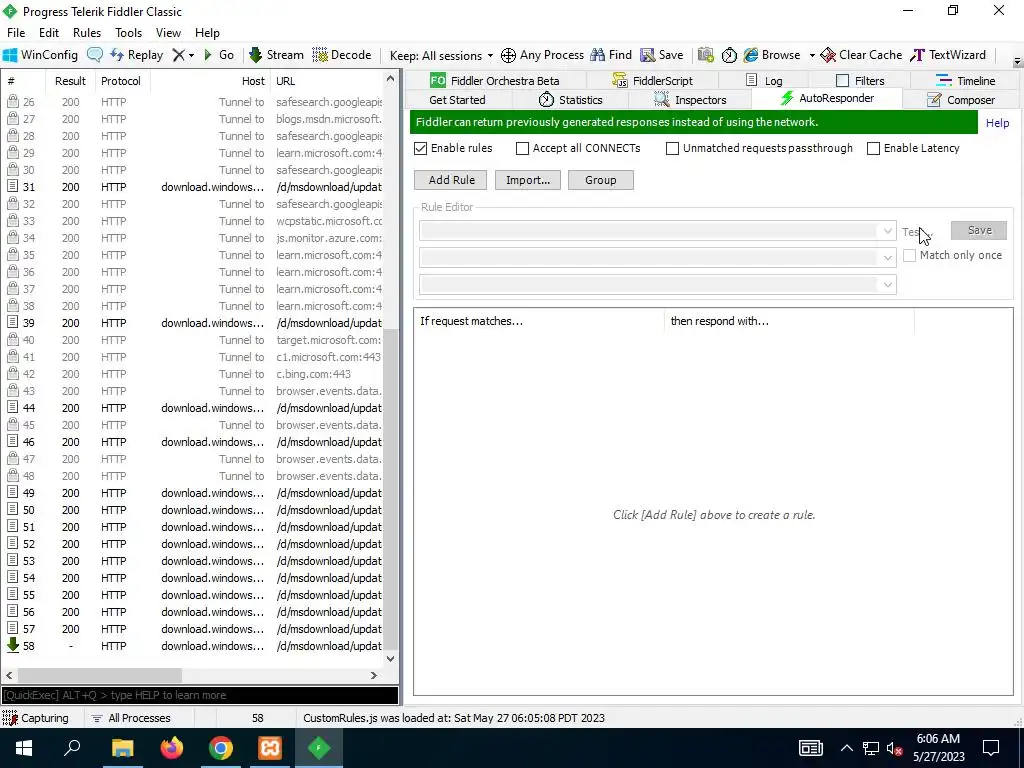Toggle Stream mode
Image resolution: width=1024 pixels, height=768 pixels.
(x=276, y=55)
